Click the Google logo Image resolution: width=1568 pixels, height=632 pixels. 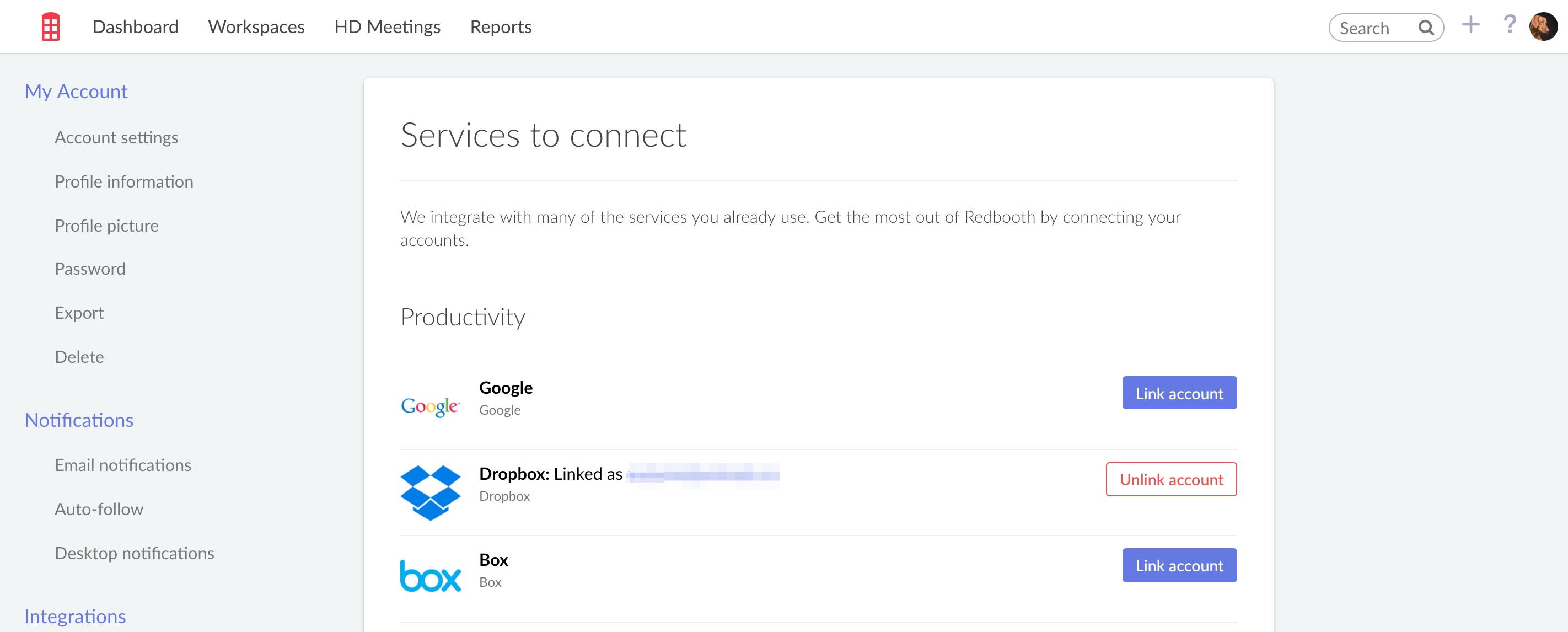429,405
